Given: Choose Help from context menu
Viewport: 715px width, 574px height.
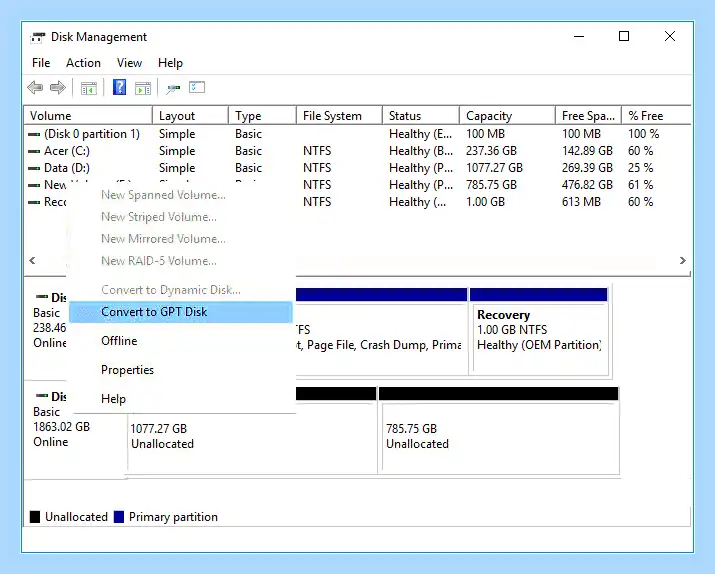Looking at the screenshot, I should coord(181,399).
